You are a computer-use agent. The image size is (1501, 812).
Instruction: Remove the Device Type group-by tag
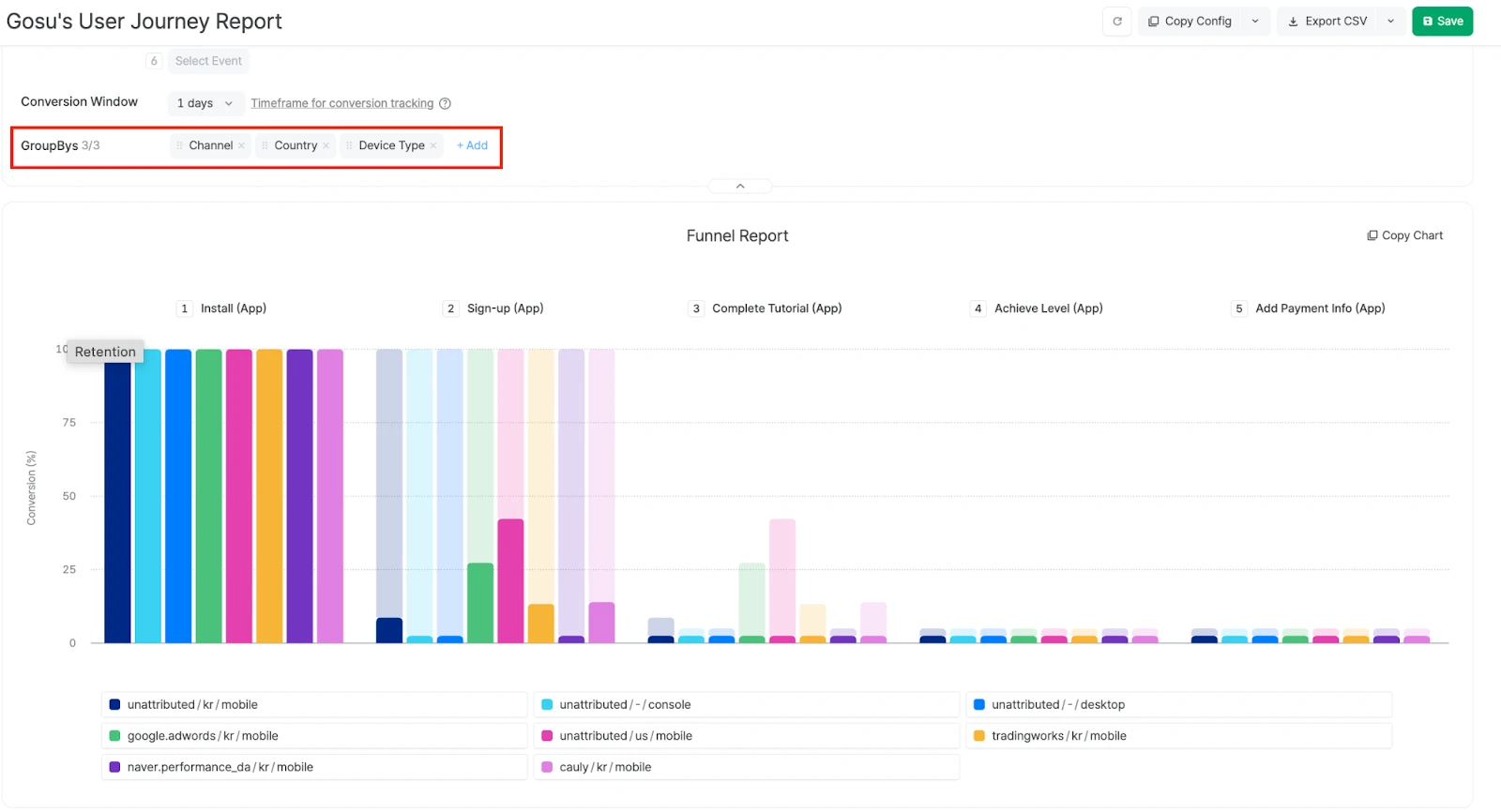pos(433,145)
